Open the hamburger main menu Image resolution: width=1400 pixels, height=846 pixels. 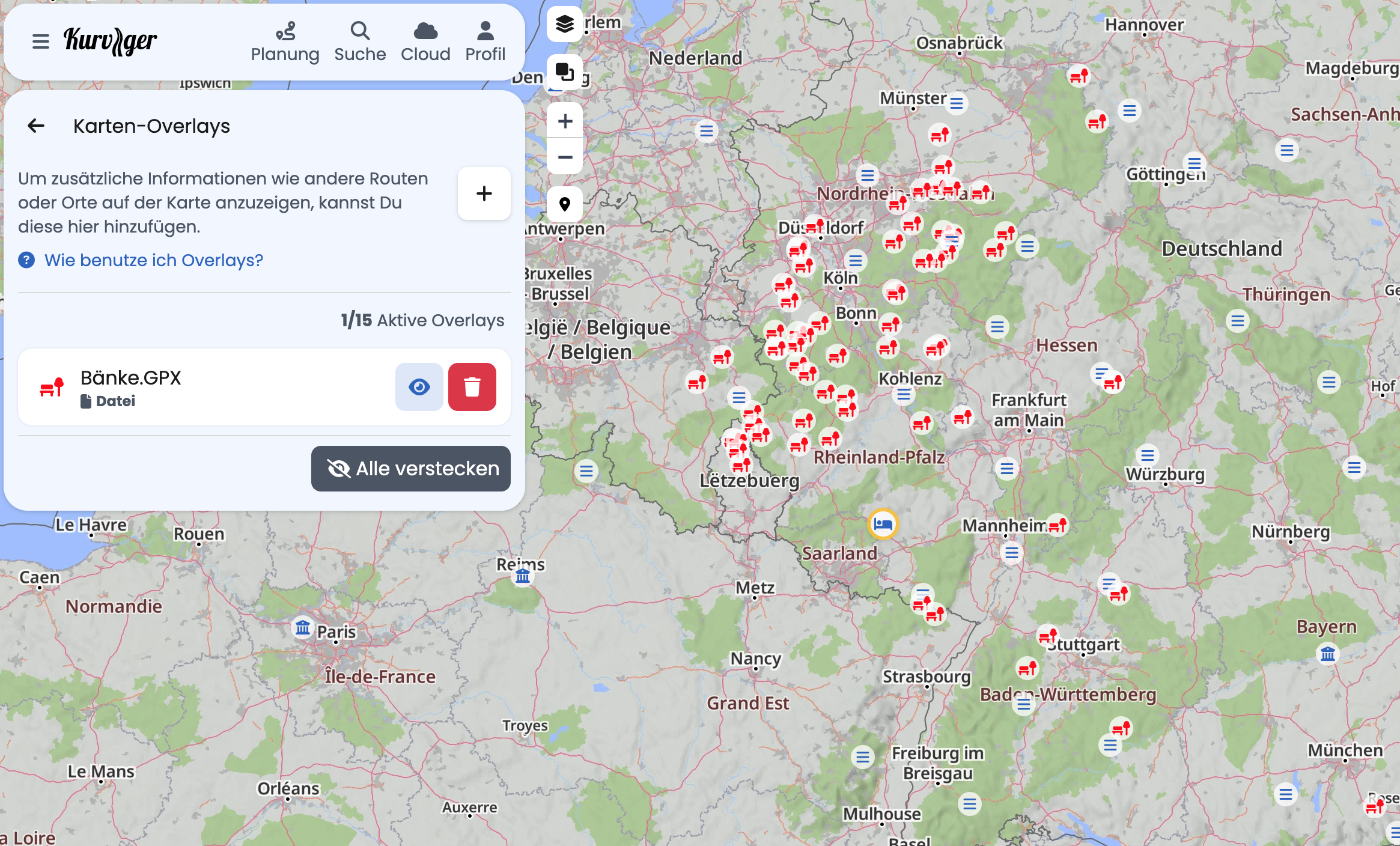[41, 41]
